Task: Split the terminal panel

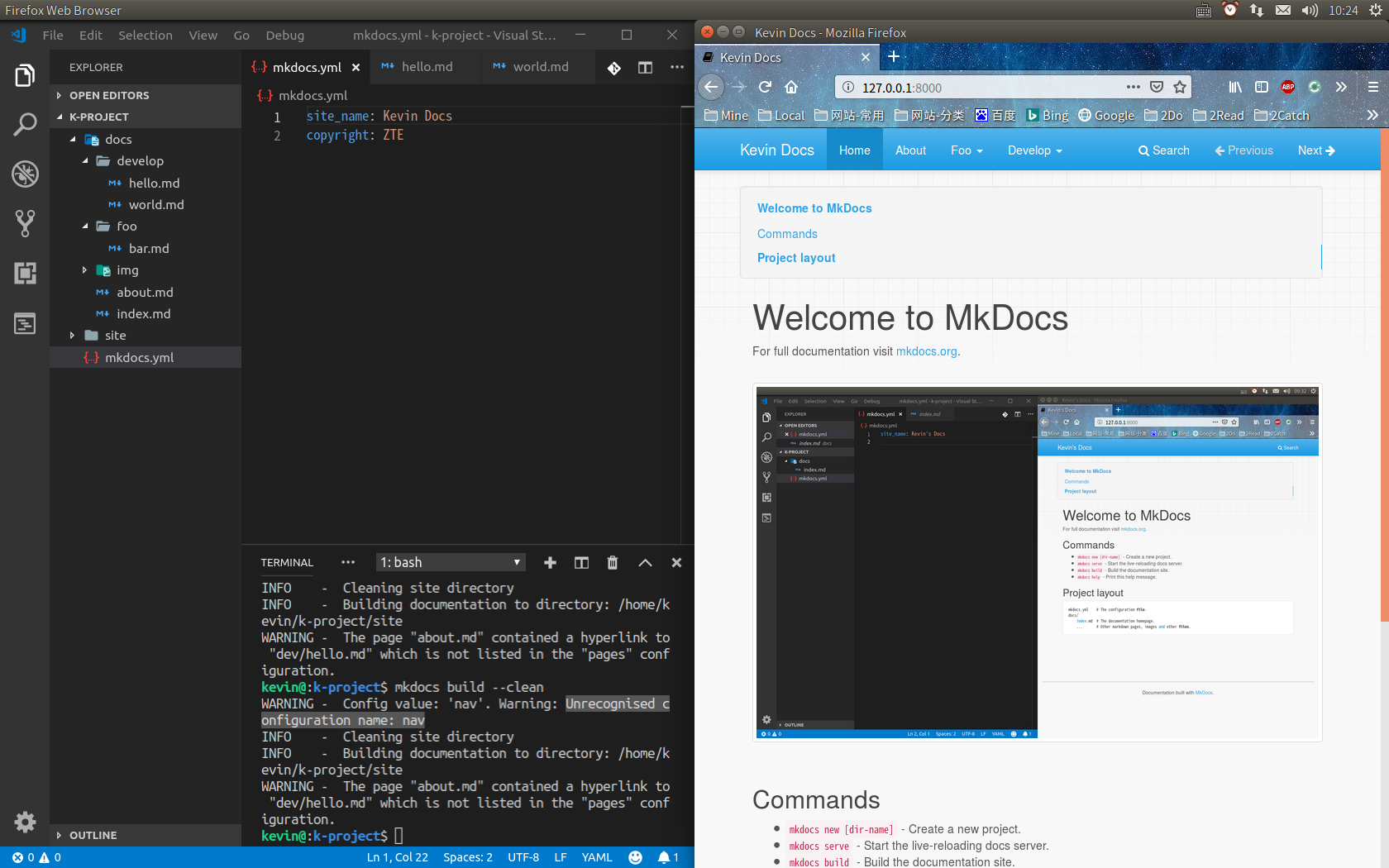Action: point(581,562)
